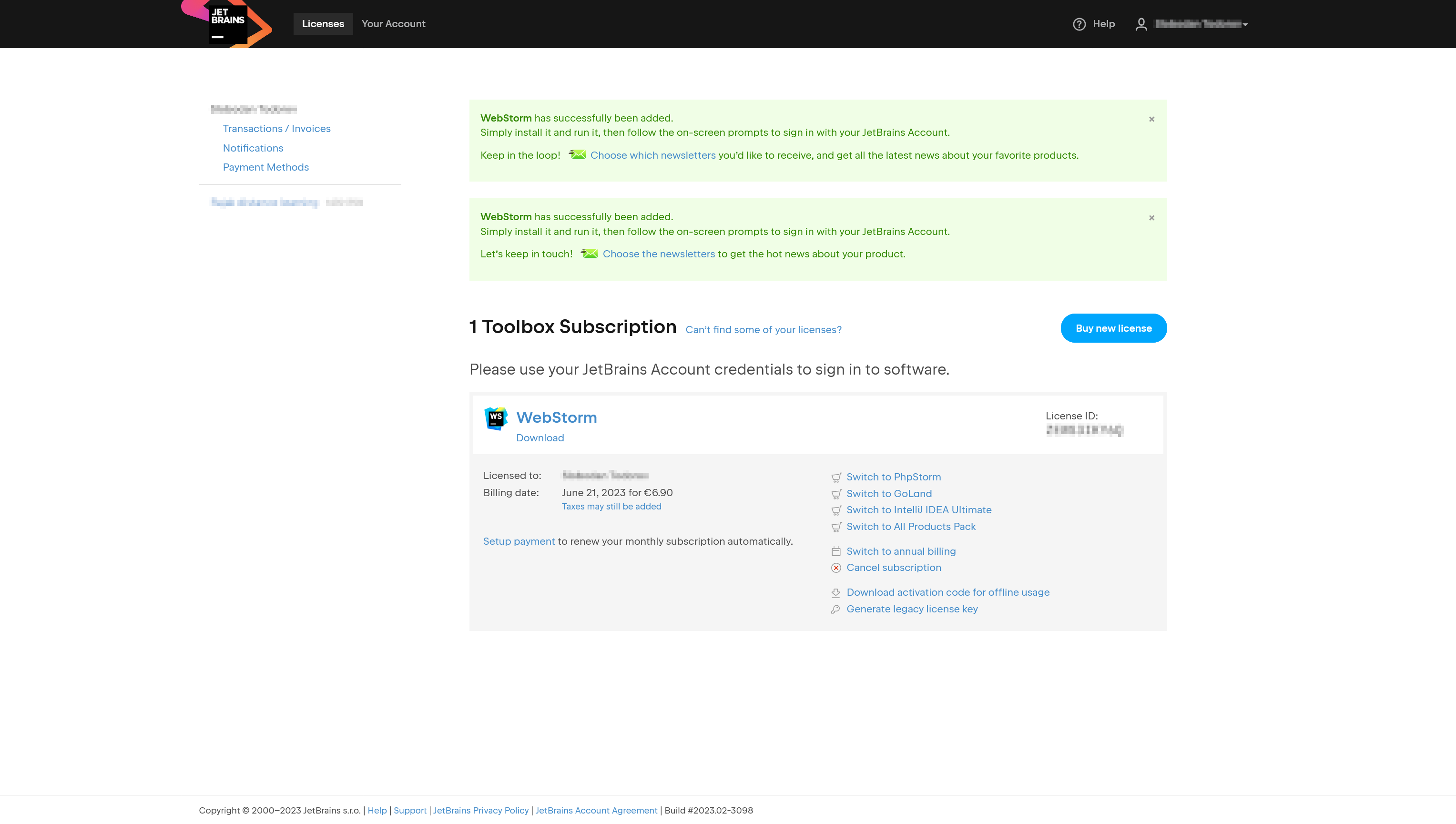The image size is (1456, 824).
Task: Open Transactions / Invoices
Action: [x=276, y=129]
